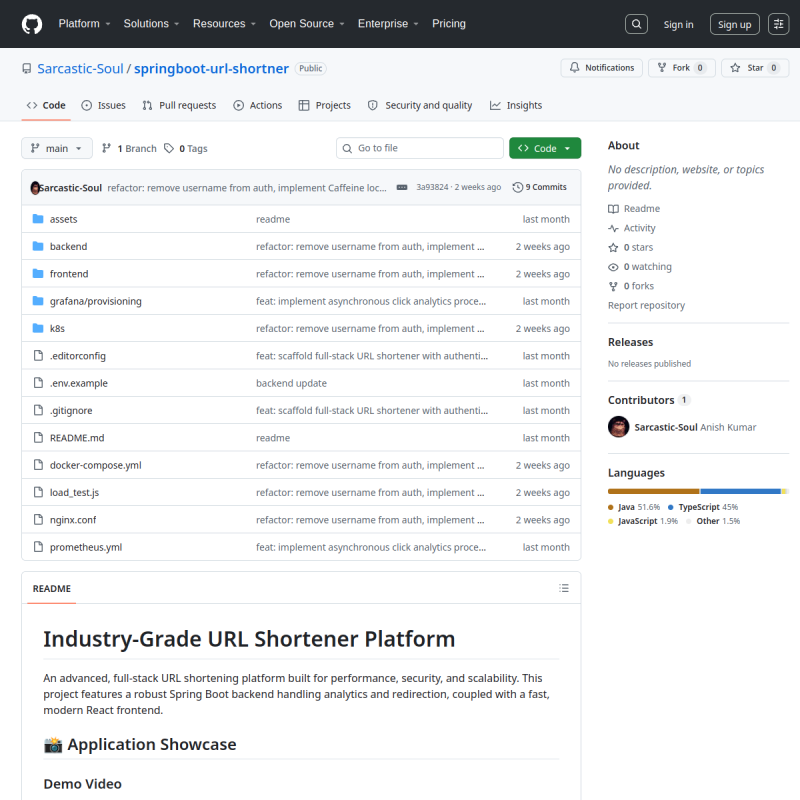Open the Insights tab

click(x=516, y=105)
